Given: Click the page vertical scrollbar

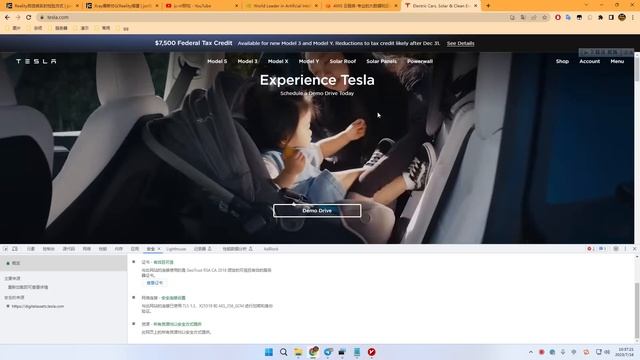Looking at the screenshot, I should [x=637, y=69].
